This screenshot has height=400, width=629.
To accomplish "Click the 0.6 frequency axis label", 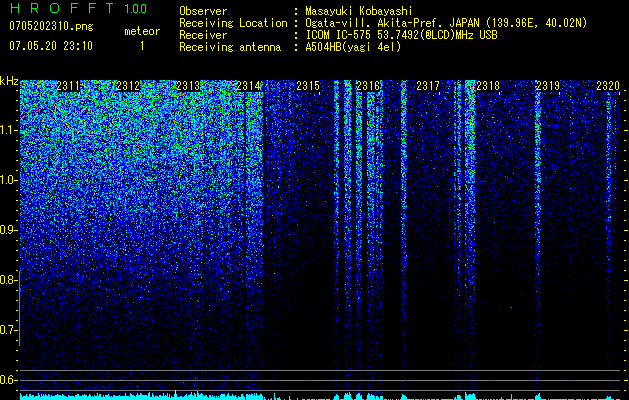I will 7,380.
